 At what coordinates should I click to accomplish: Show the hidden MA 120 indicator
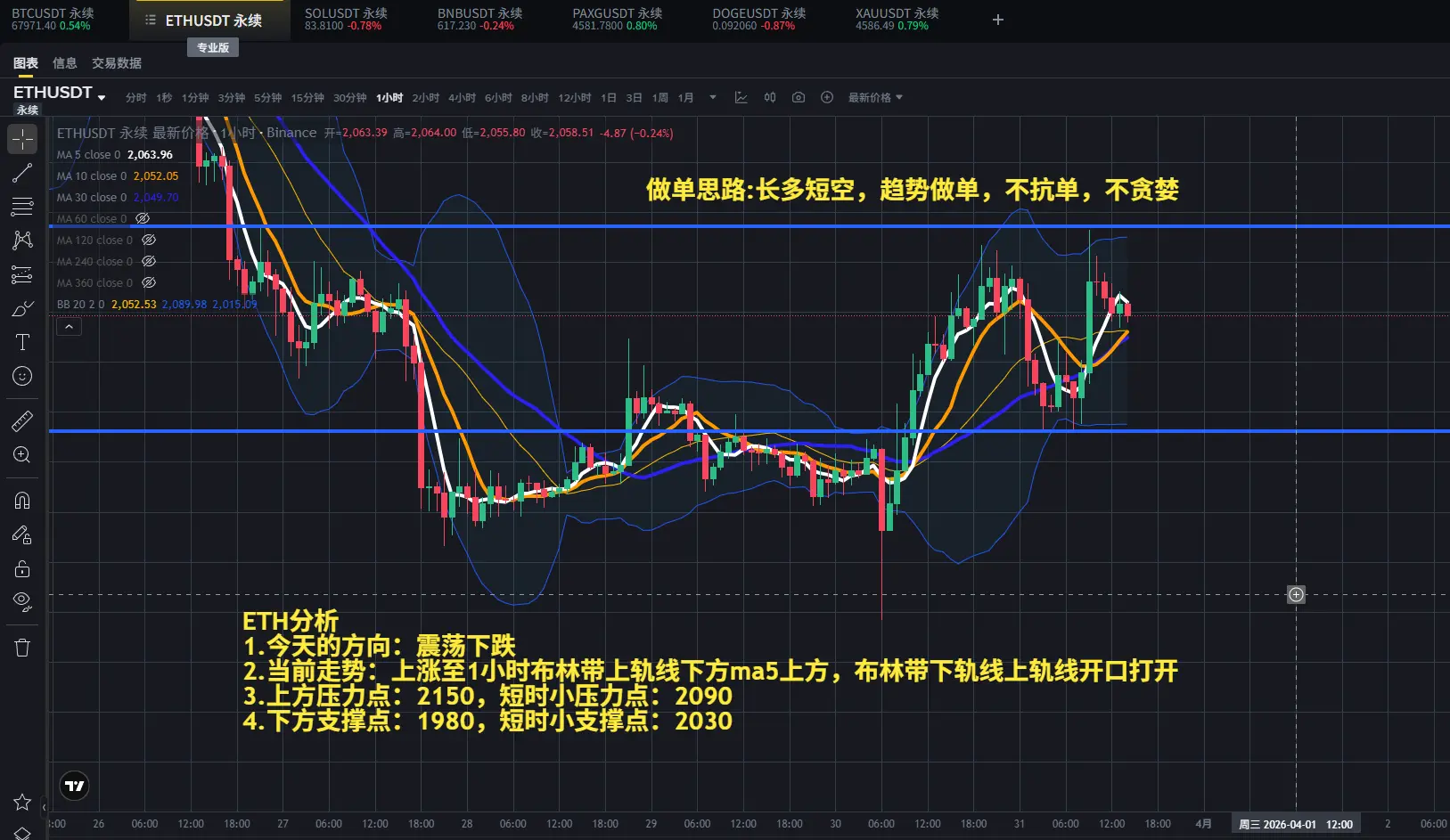click(149, 240)
